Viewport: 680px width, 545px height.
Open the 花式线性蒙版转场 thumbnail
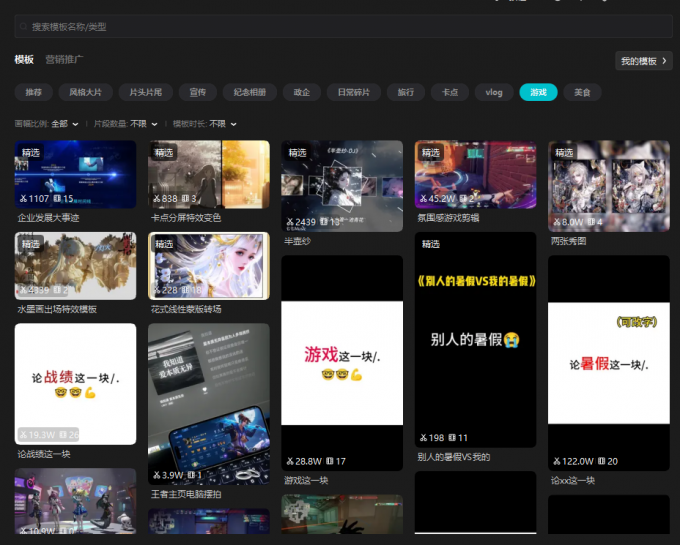(209, 266)
